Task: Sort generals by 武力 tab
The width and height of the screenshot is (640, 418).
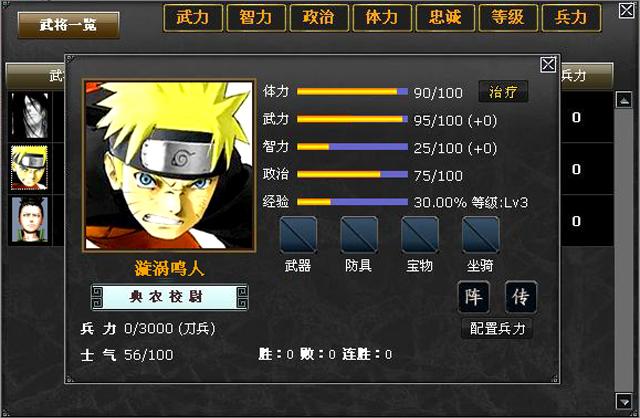Action: (193, 18)
